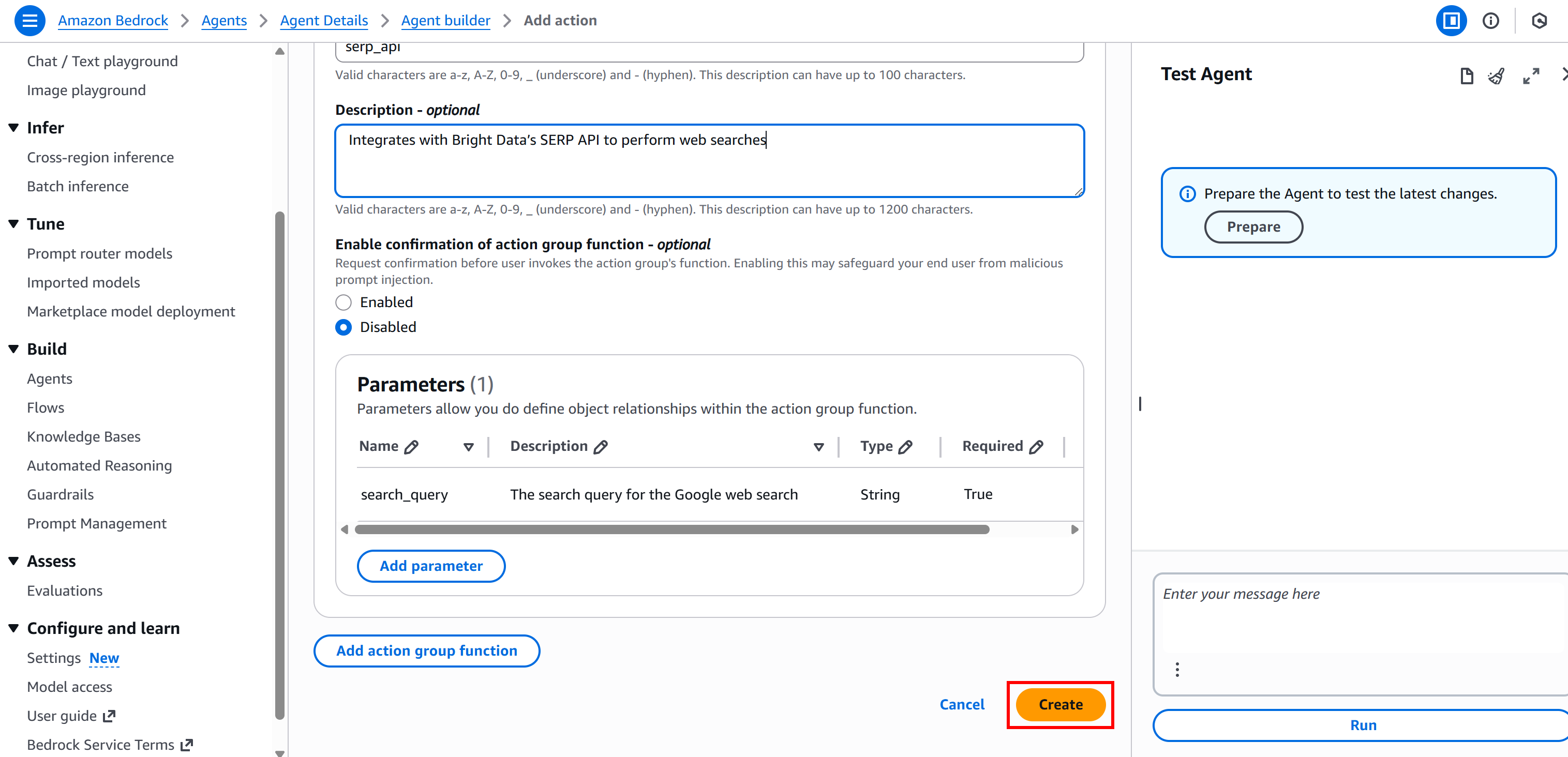Toggle the split-panel layout icon

tap(1451, 20)
